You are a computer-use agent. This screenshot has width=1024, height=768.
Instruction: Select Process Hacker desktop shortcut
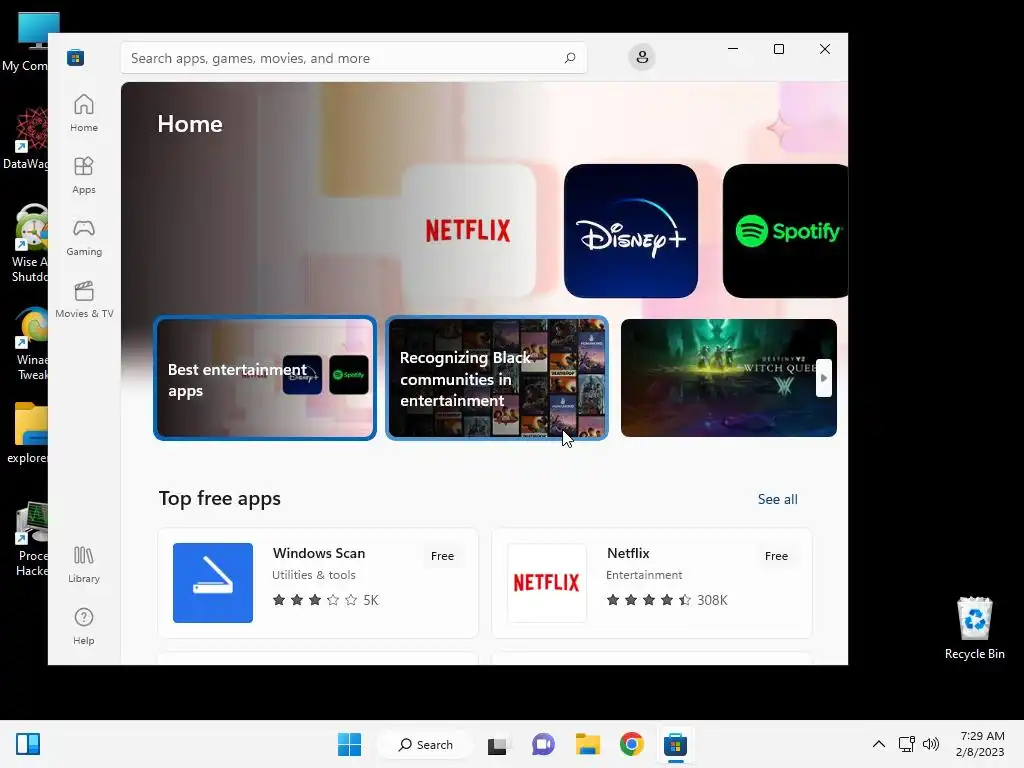click(30, 539)
